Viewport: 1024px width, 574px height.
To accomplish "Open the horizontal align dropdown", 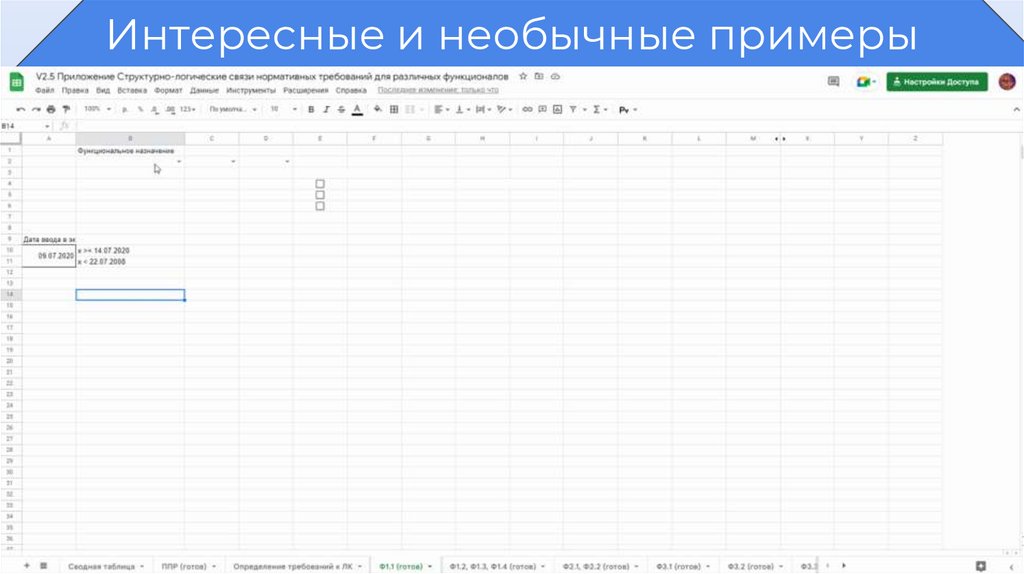I will 442,110.
